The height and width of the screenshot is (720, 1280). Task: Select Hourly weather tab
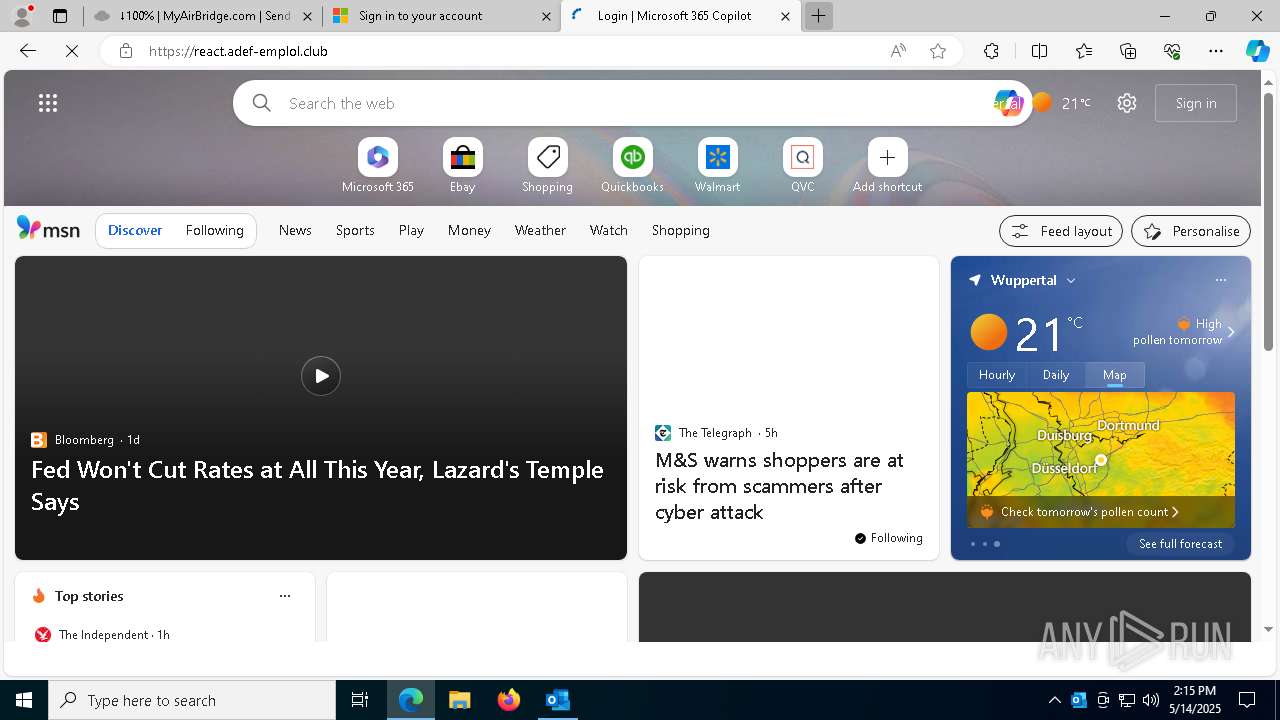click(997, 375)
